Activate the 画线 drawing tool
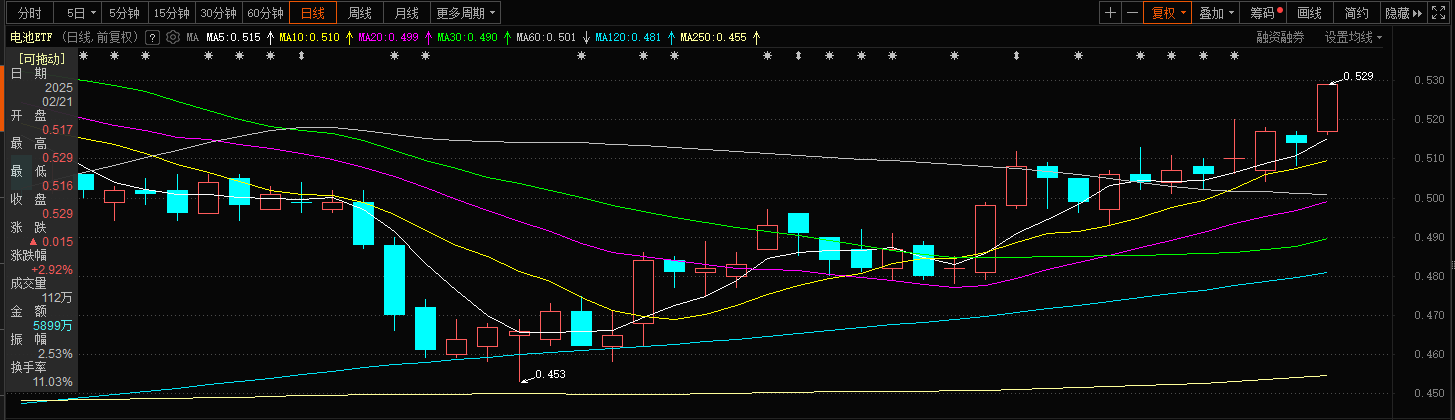 tap(1309, 13)
